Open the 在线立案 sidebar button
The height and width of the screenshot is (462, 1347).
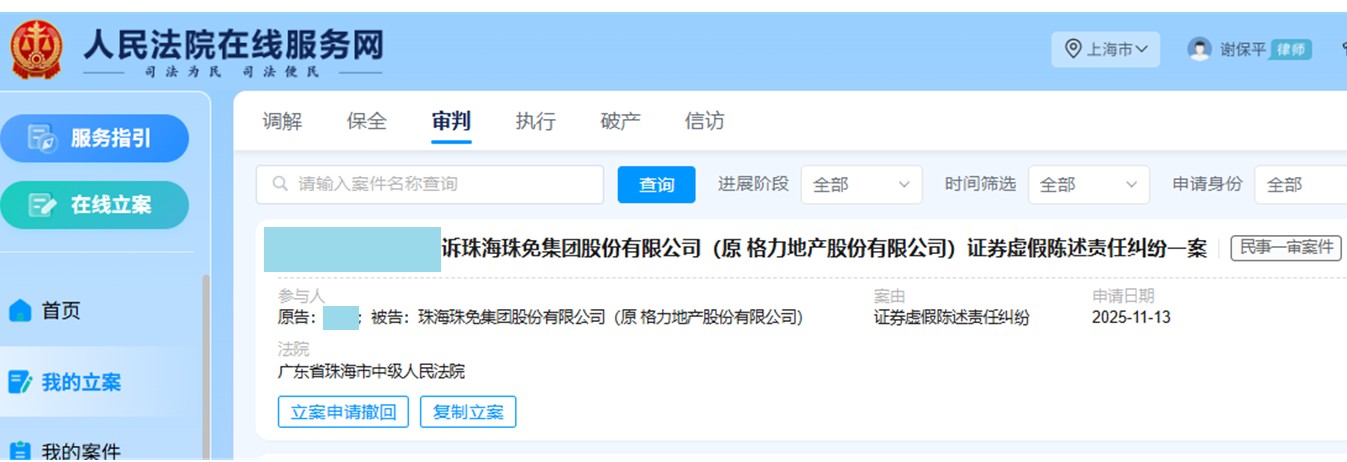click(94, 205)
